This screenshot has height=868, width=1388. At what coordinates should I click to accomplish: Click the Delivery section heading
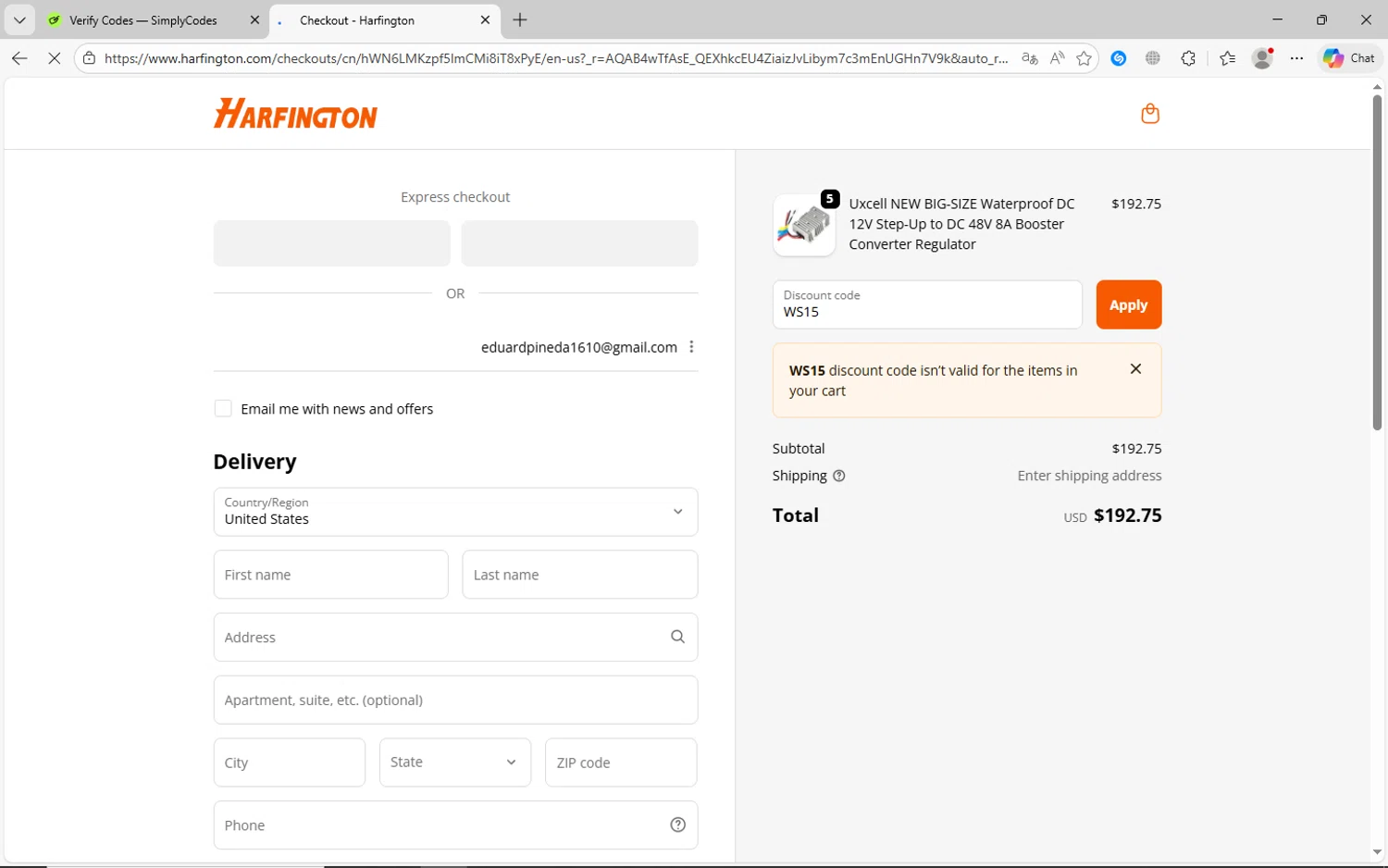[x=254, y=462]
